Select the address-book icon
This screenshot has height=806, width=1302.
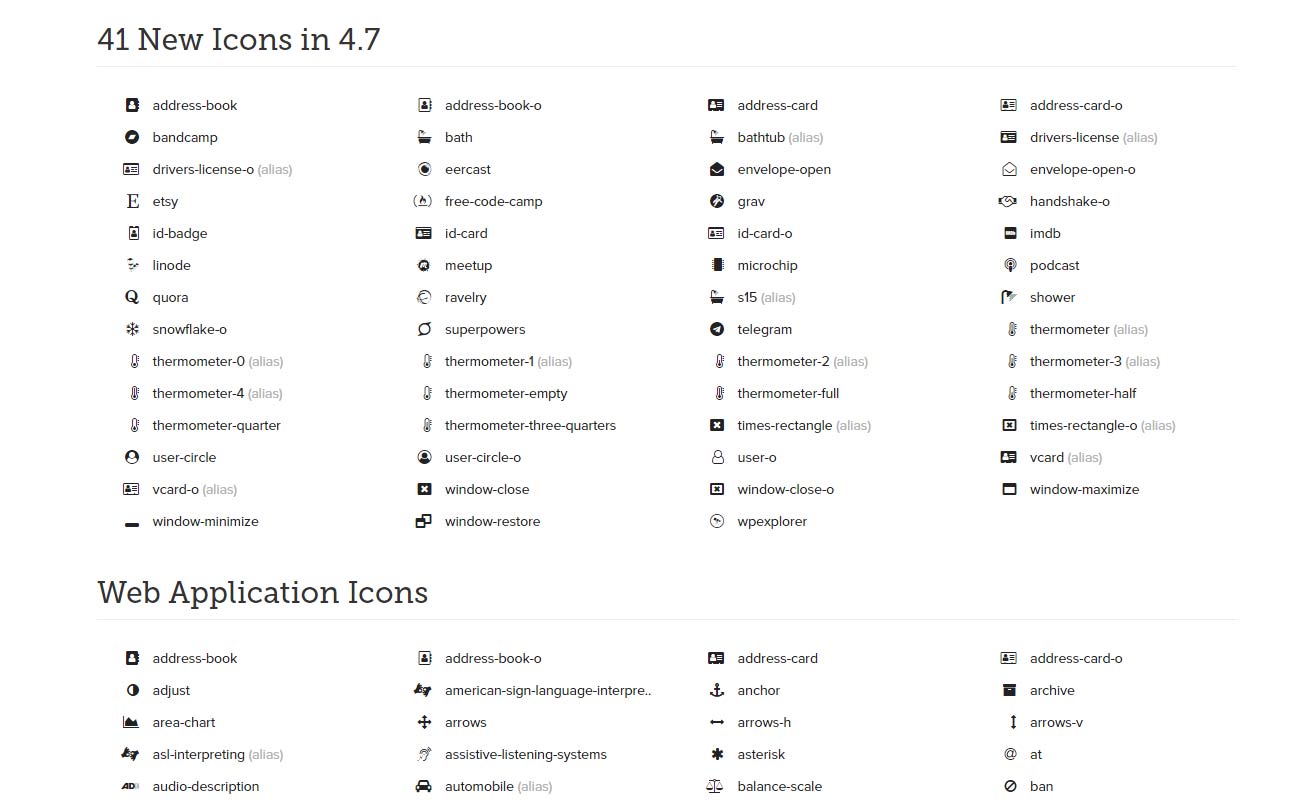[133, 105]
